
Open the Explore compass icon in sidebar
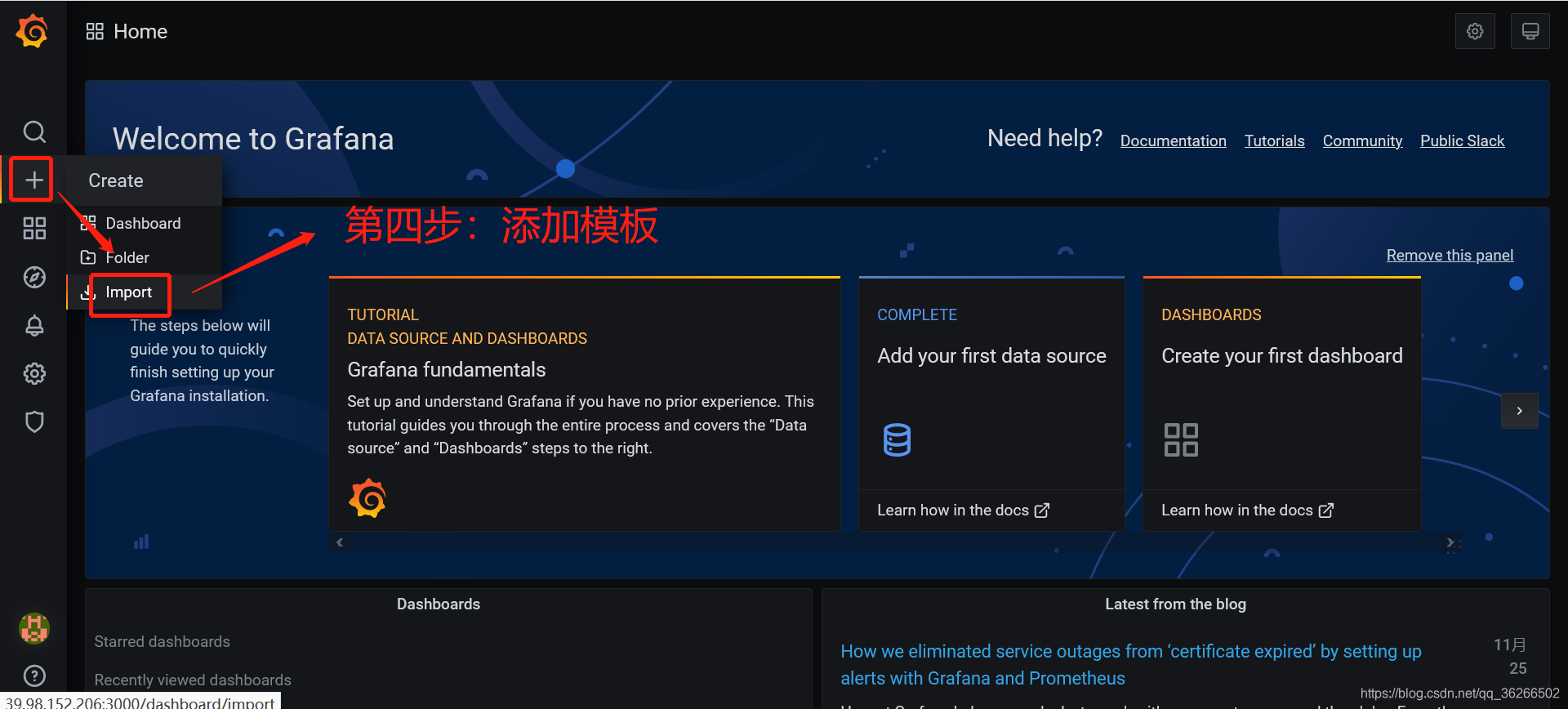[34, 277]
